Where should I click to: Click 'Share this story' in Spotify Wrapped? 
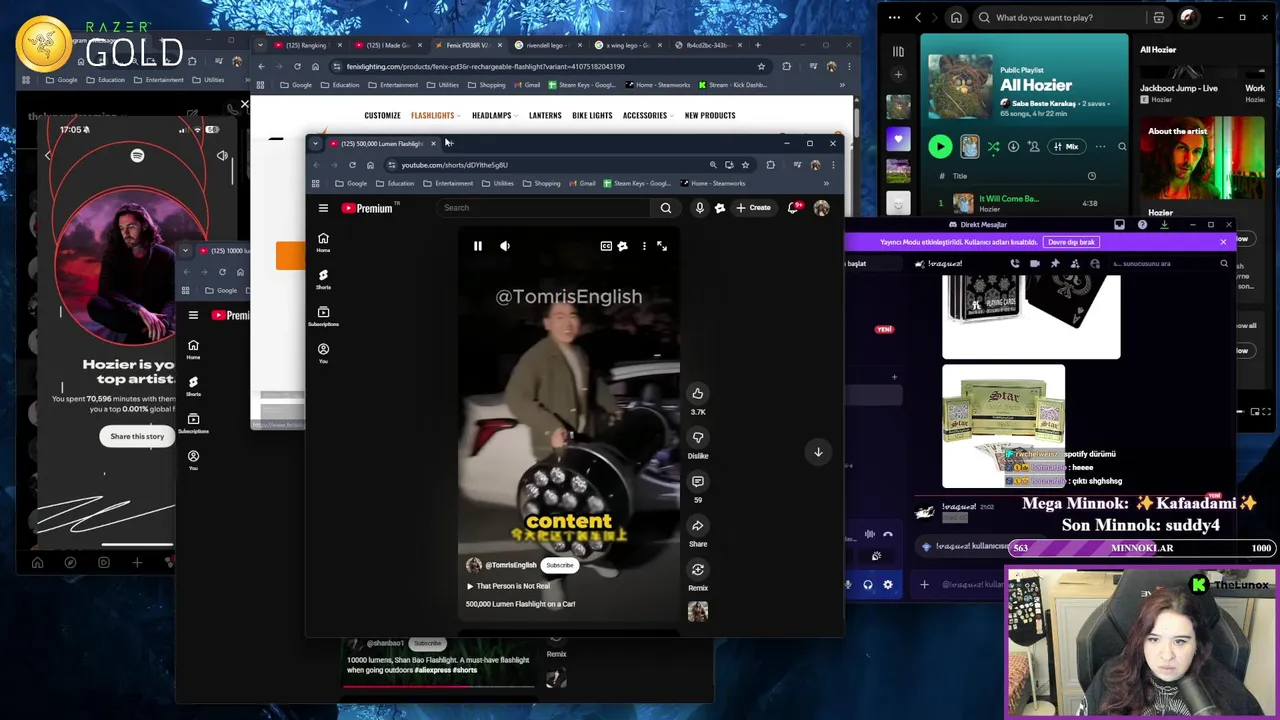[137, 436]
